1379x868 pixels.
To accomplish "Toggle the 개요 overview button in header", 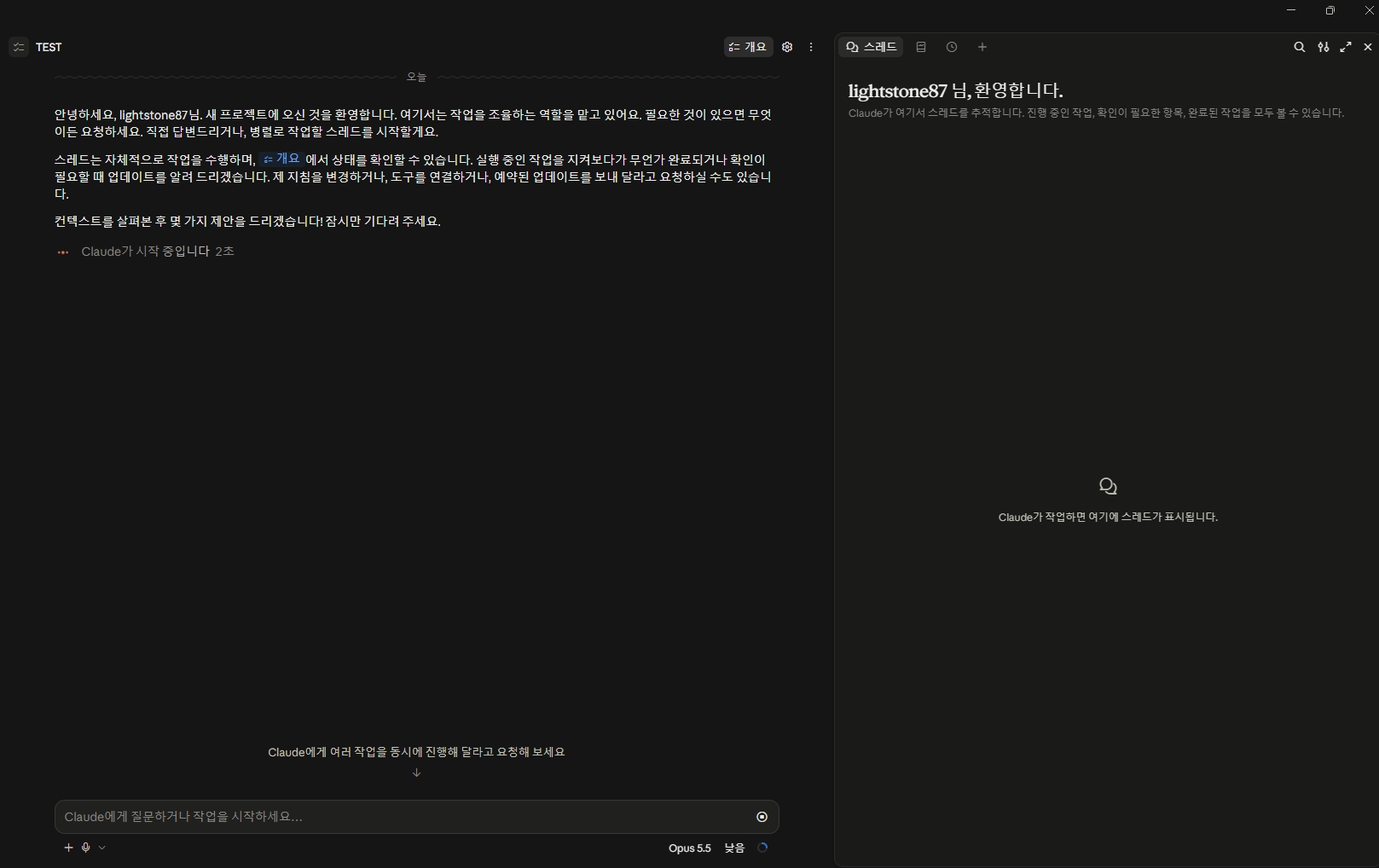I will [x=748, y=47].
